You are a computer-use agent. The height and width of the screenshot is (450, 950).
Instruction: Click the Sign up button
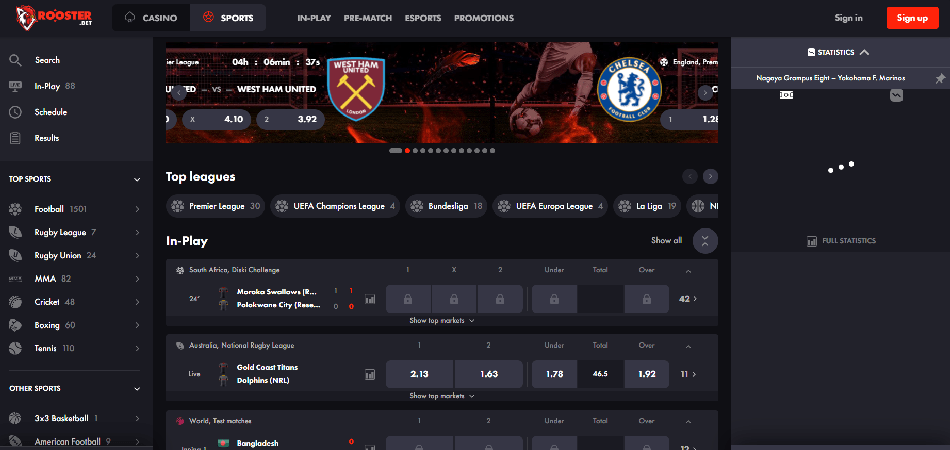[912, 18]
